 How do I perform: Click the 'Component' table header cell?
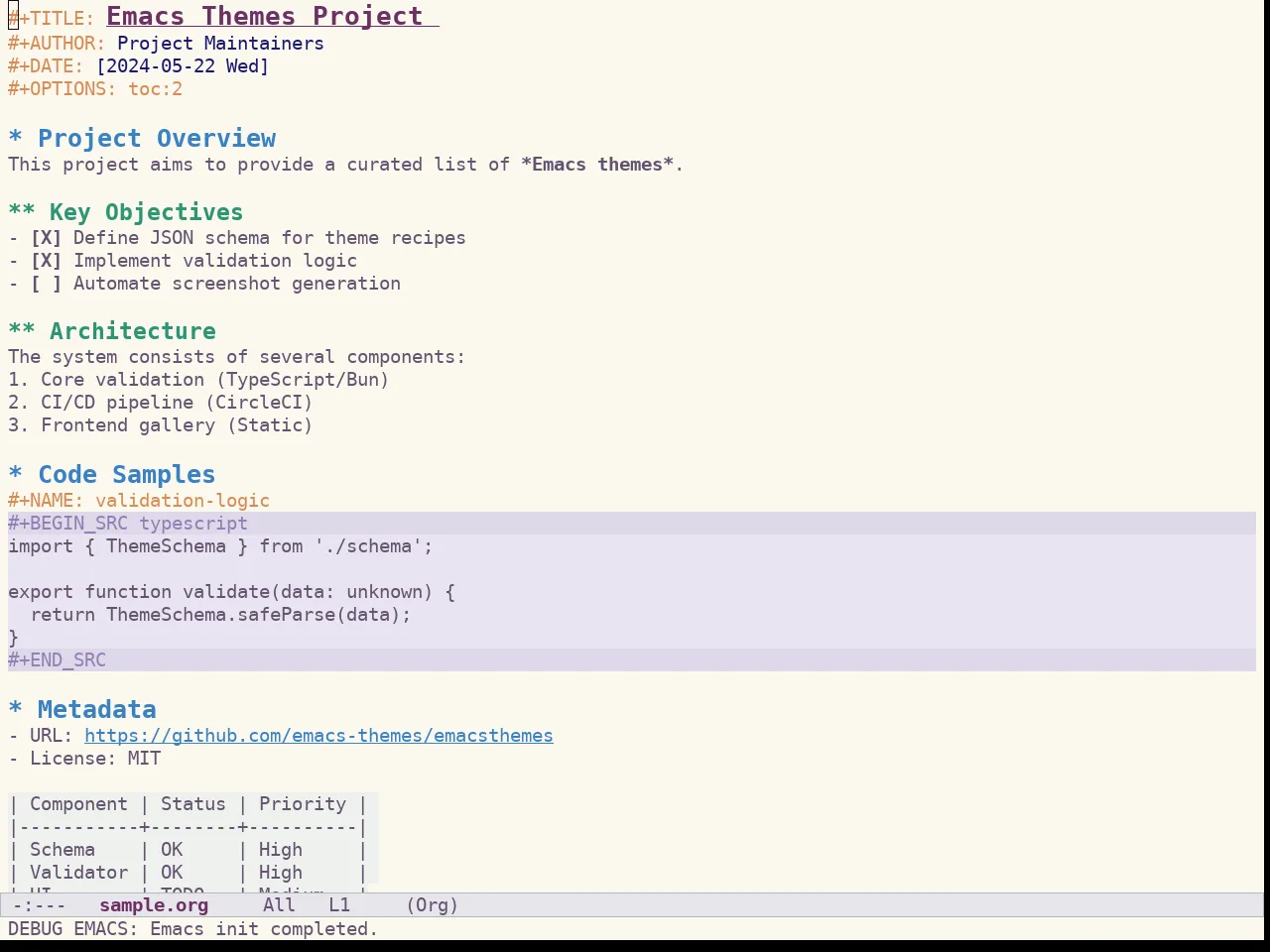(78, 804)
